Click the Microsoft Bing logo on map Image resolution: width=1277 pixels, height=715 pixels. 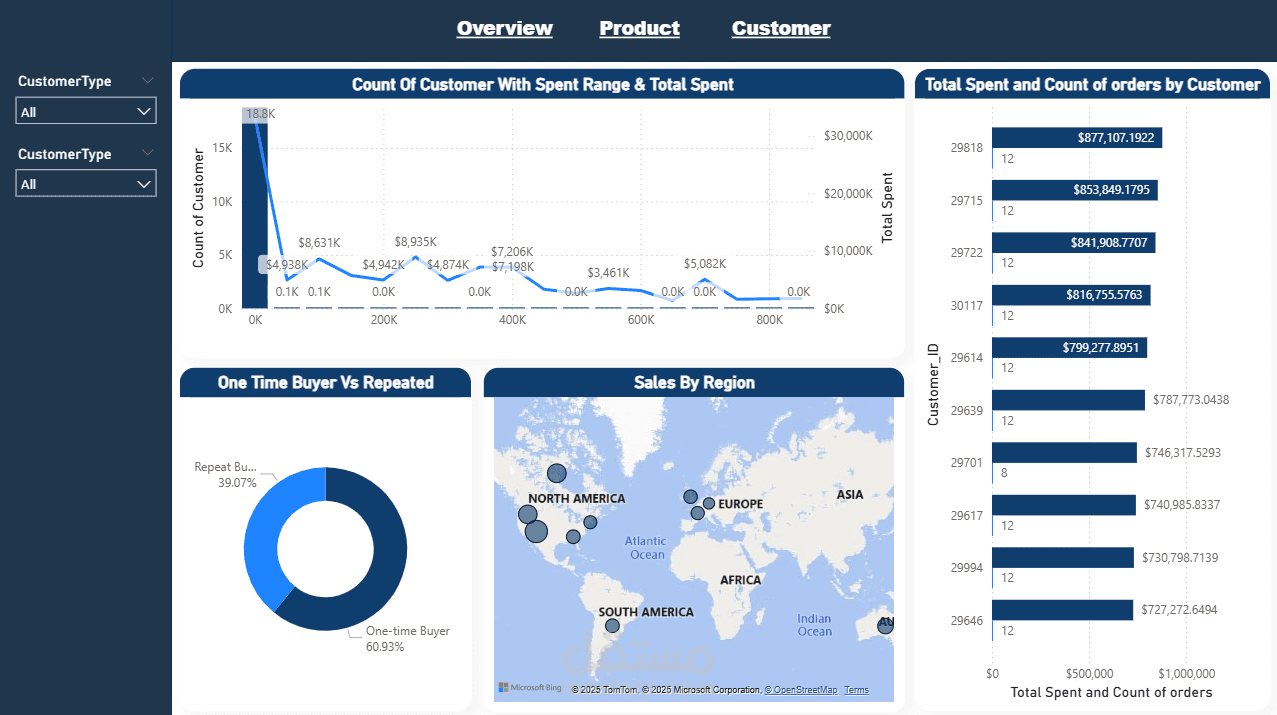(530, 688)
